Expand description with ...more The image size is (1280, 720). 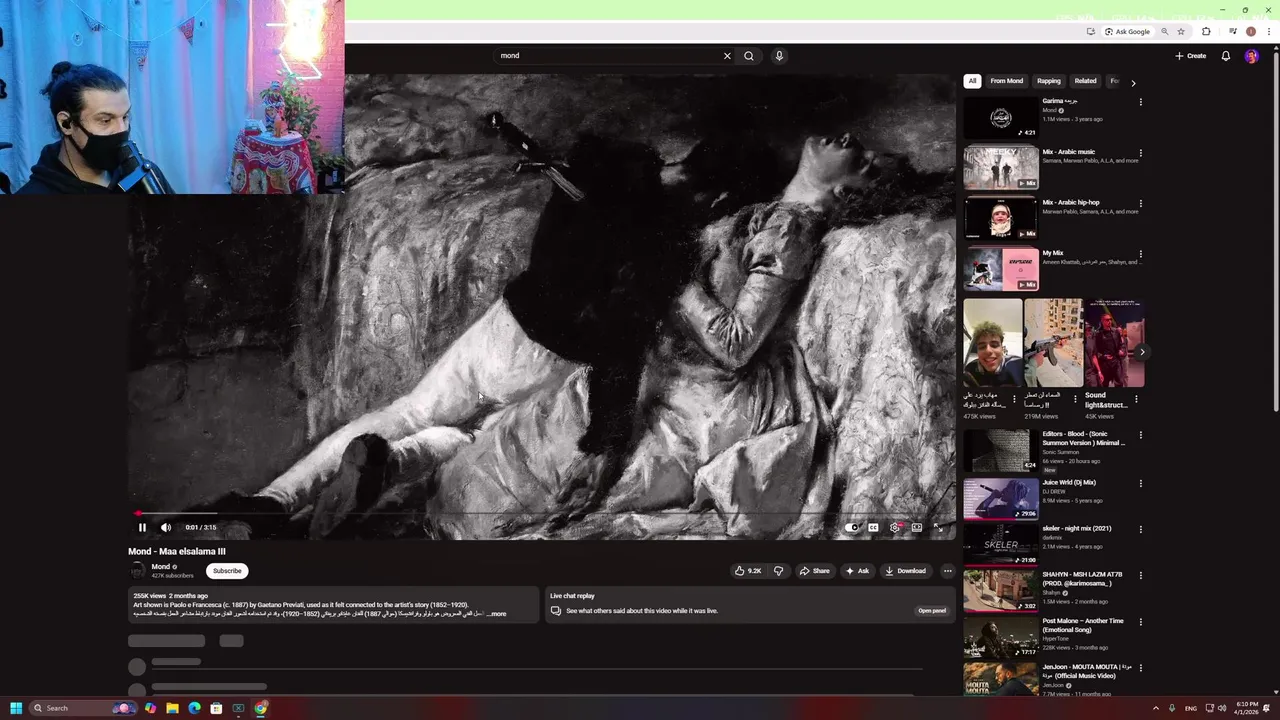496,614
